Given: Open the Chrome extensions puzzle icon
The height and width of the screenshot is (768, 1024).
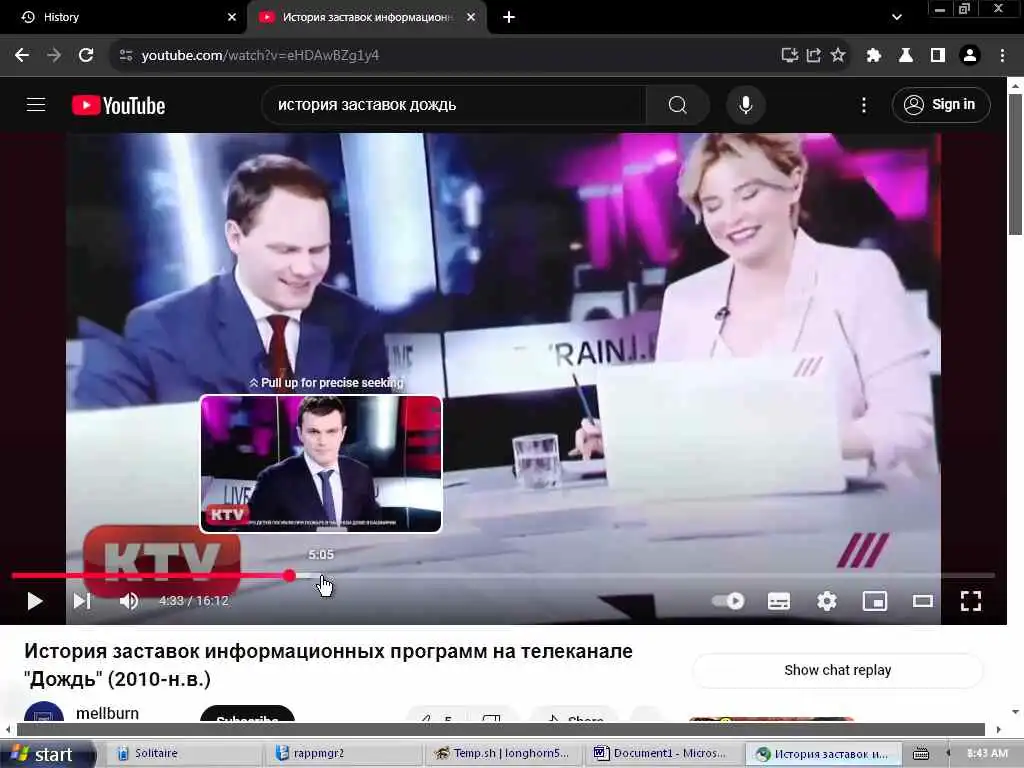Looking at the screenshot, I should tap(874, 56).
